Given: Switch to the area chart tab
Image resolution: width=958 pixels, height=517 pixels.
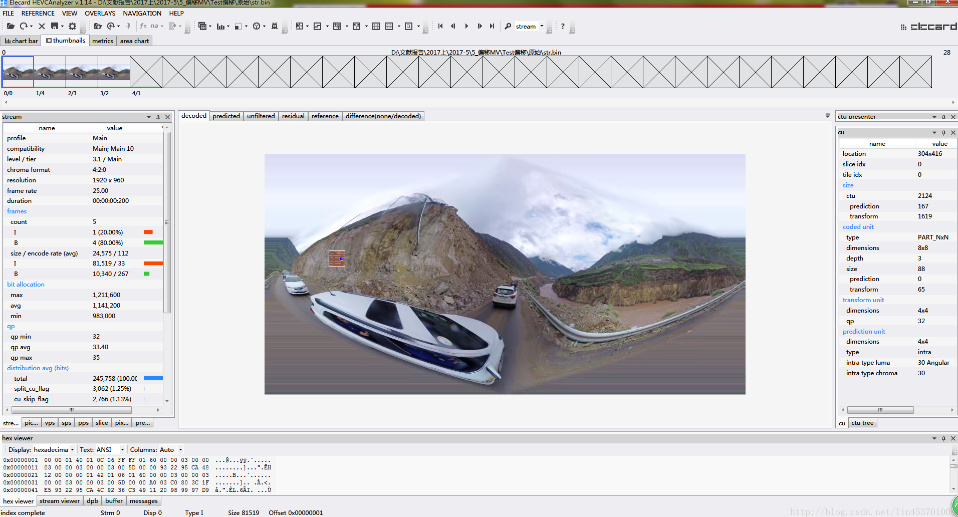Looking at the screenshot, I should (x=134, y=41).
